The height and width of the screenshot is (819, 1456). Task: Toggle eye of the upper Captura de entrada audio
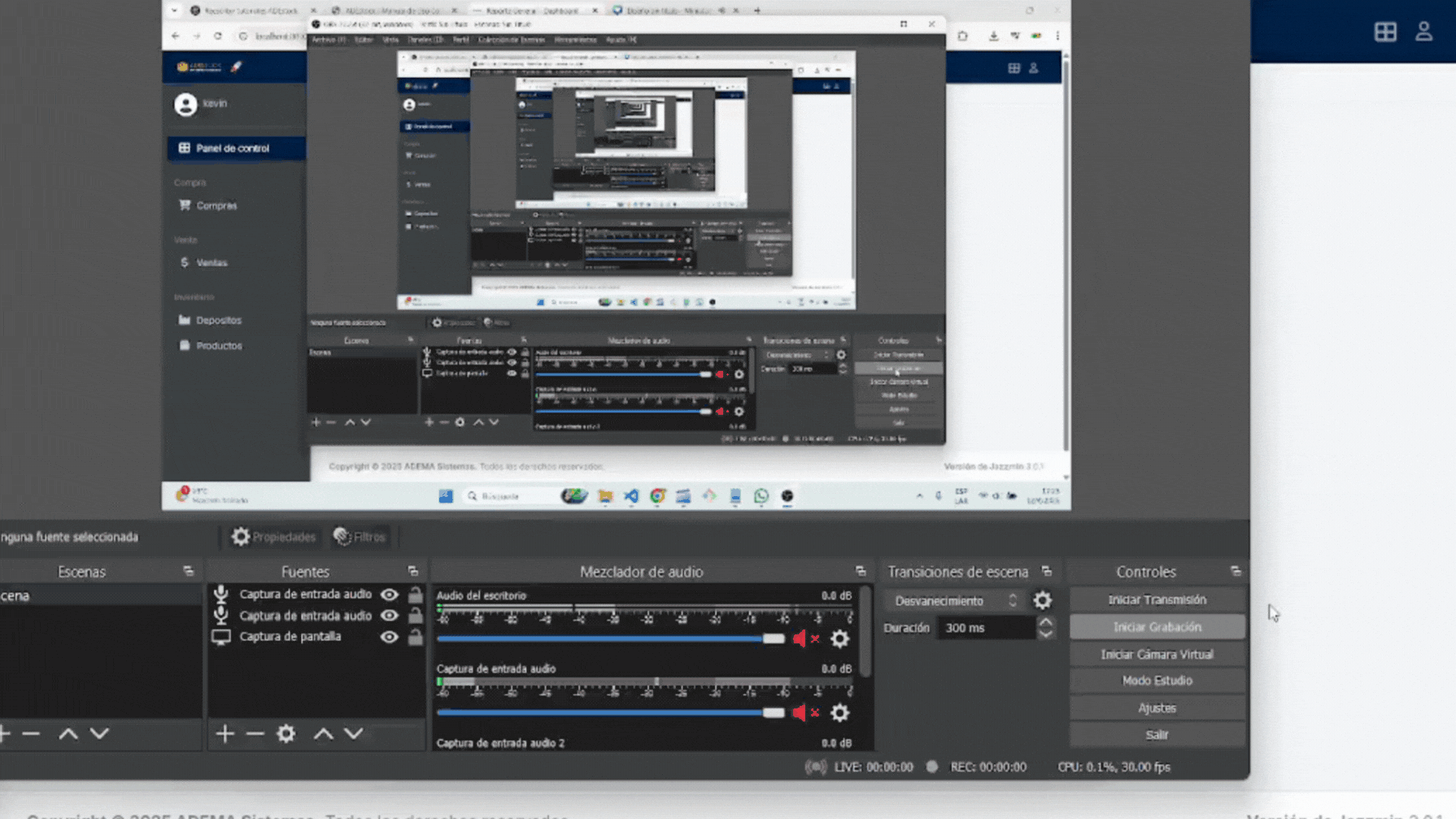[x=390, y=595]
